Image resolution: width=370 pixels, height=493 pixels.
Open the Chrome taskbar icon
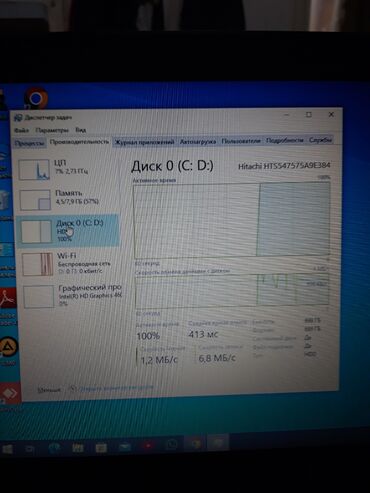click(x=195, y=444)
